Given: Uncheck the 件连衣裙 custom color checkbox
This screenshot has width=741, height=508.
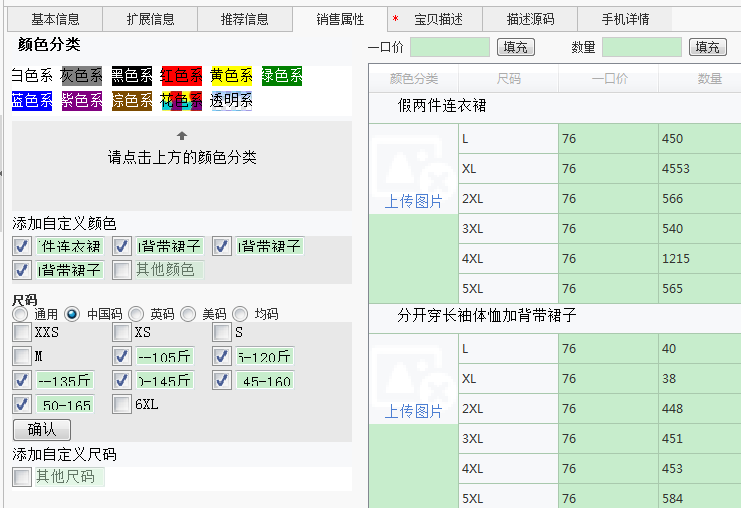Looking at the screenshot, I should (x=22, y=246).
